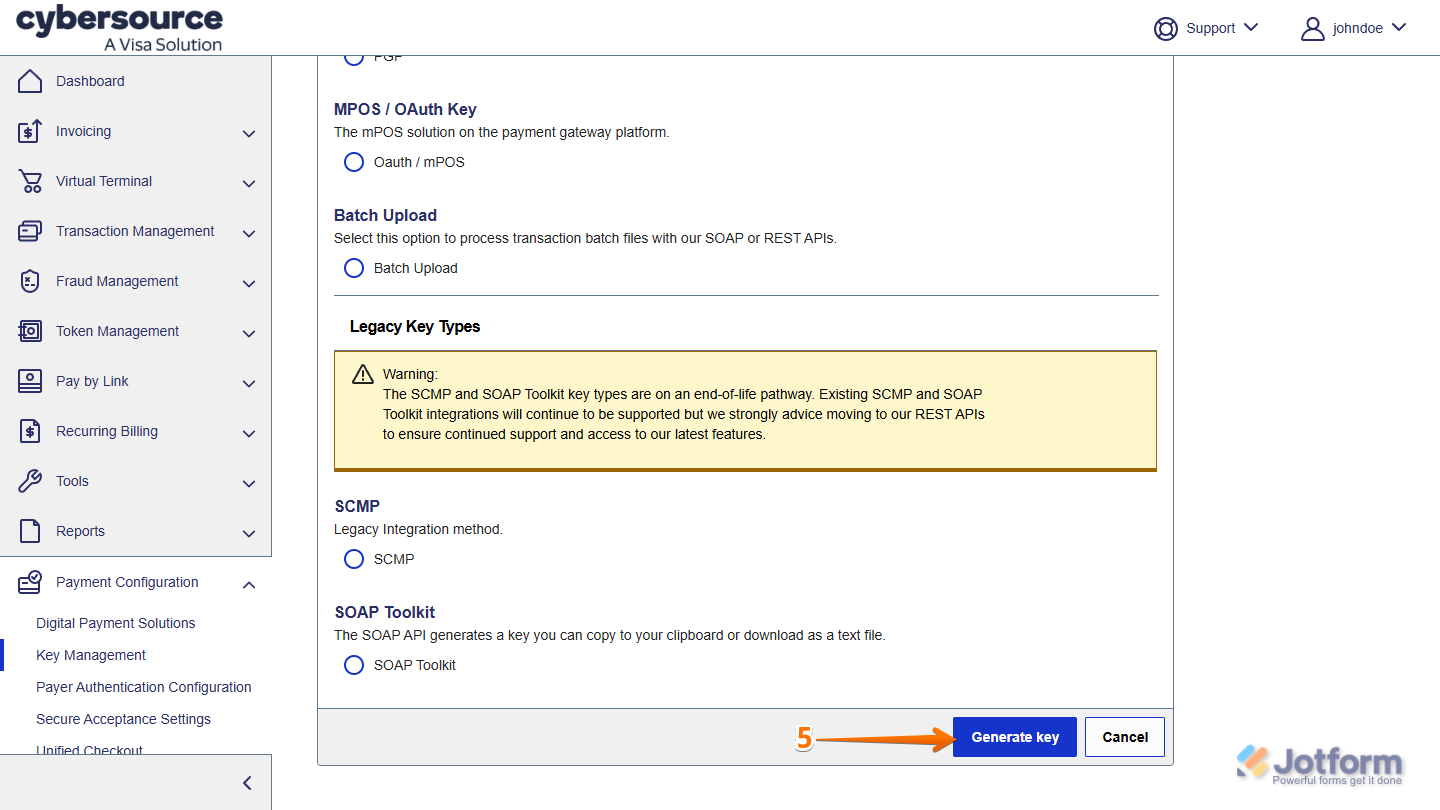The width and height of the screenshot is (1440, 810).
Task: Expand the Virtual Terminal chevron
Action: coord(249,183)
